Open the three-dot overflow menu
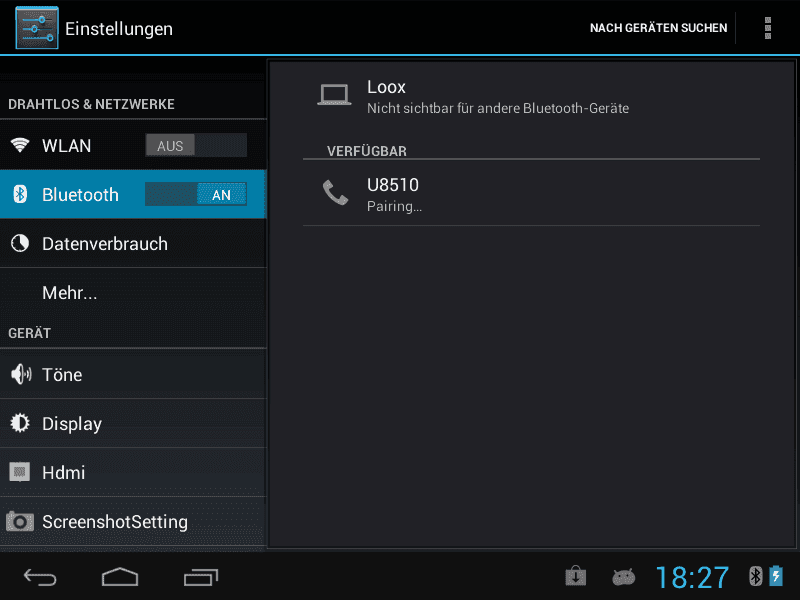 pos(767,28)
